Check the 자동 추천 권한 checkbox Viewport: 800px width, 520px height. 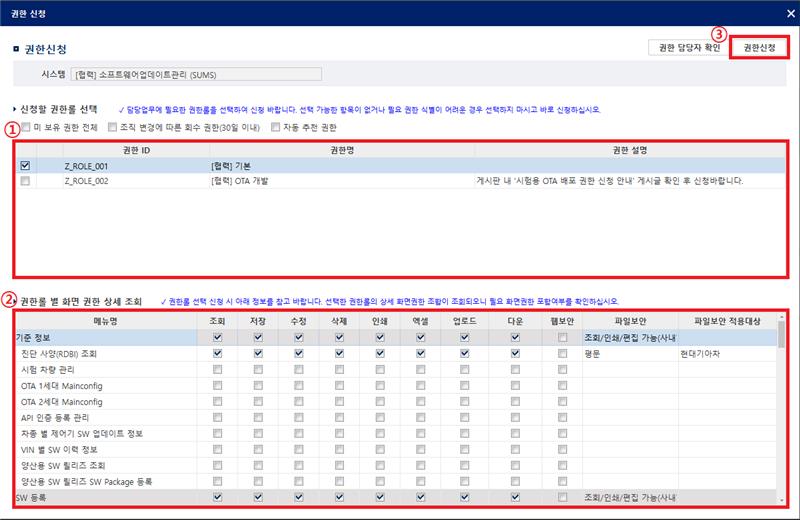[276, 127]
